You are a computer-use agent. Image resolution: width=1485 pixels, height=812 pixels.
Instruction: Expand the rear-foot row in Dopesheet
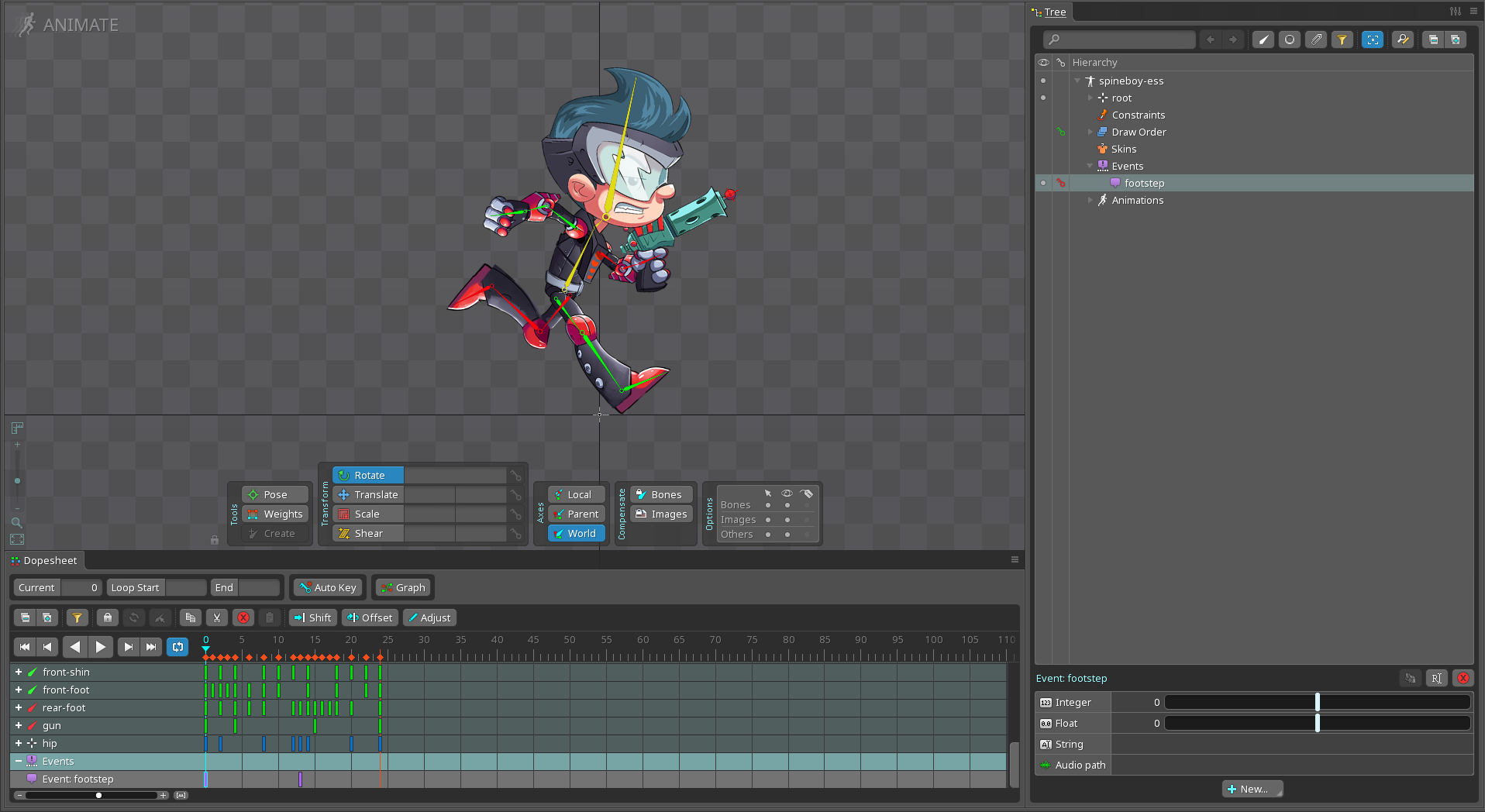click(x=19, y=707)
